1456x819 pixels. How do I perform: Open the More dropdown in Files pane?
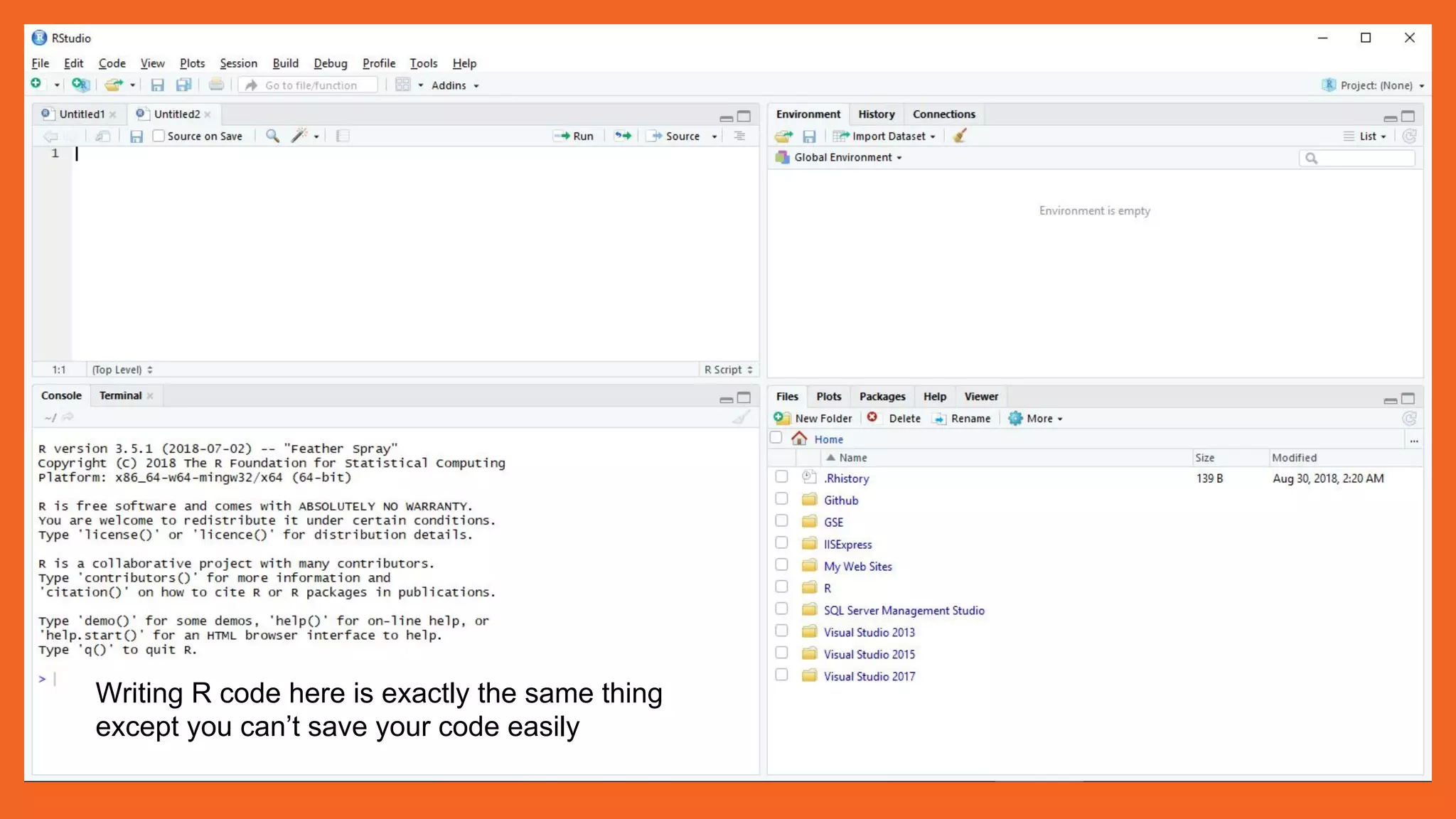(x=1036, y=419)
